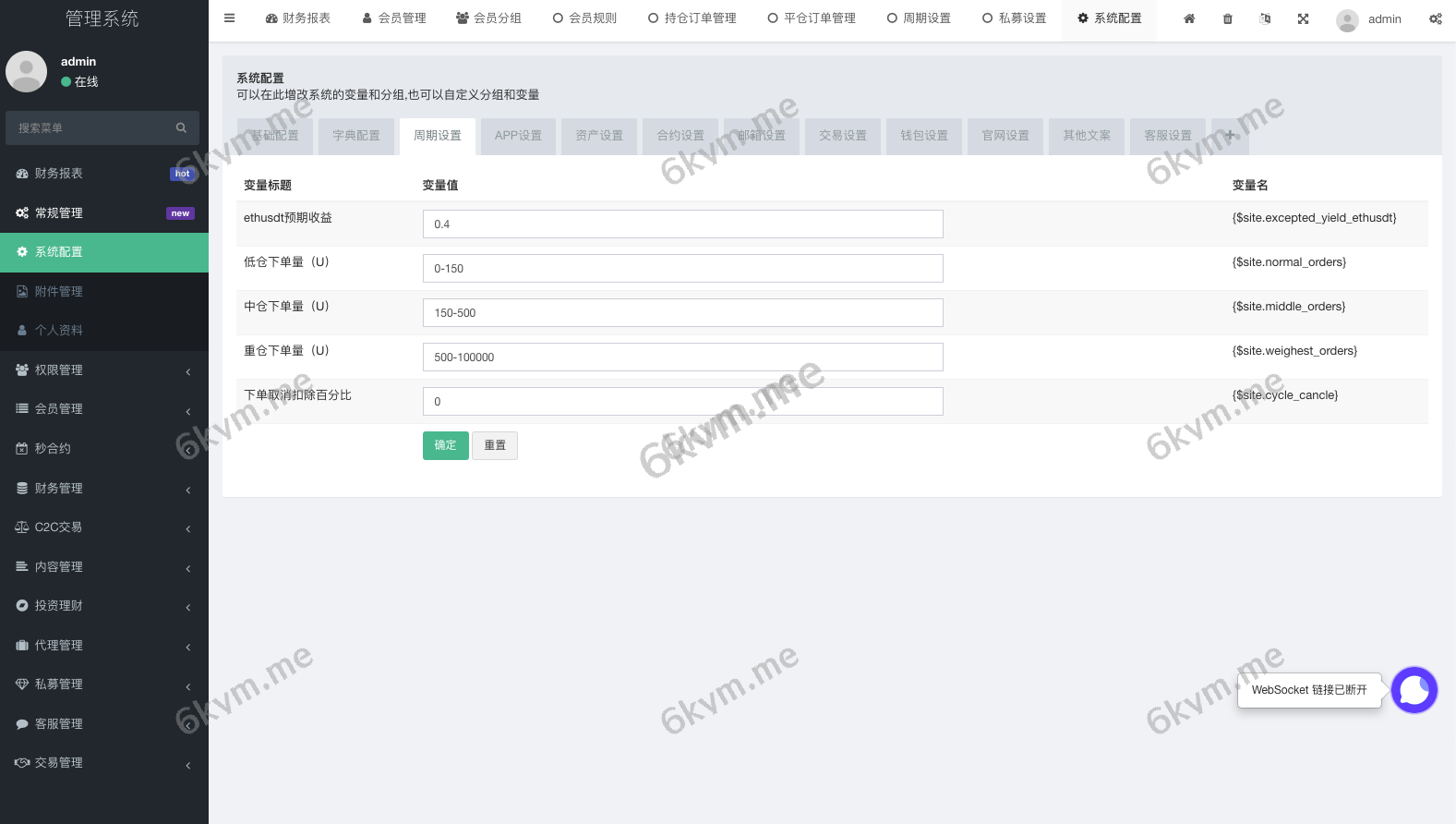1456x824 pixels.
Task: Click the home icon in top bar
Action: 1189,18
